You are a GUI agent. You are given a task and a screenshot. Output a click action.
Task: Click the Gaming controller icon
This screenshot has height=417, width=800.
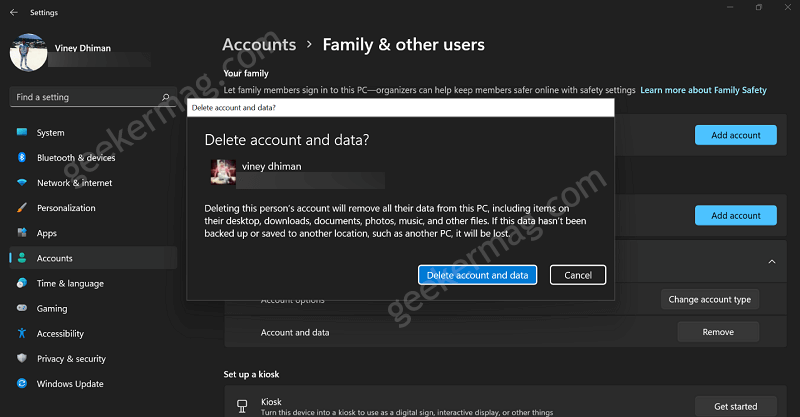tap(22, 308)
